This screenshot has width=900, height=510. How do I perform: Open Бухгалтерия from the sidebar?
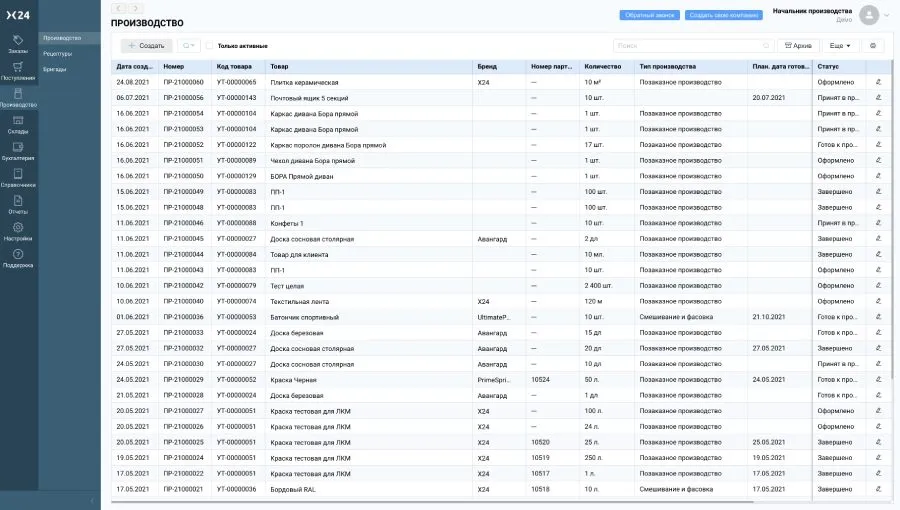[18, 152]
